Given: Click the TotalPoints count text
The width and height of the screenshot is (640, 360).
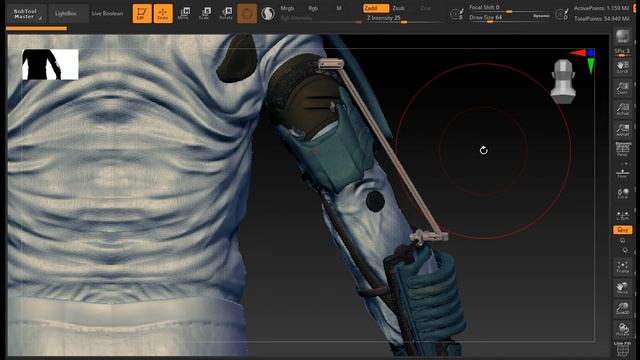Looking at the screenshot, I should pos(602,19).
